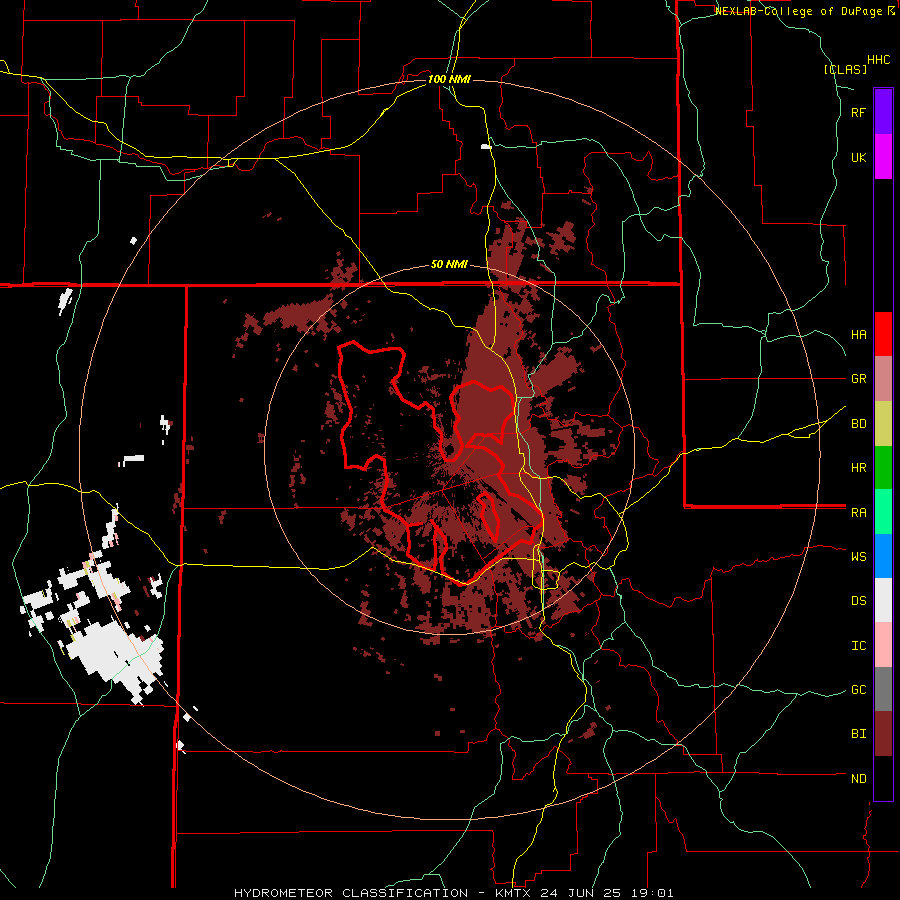This screenshot has height=900, width=900.
Task: Click the UK legend label
Action: (x=858, y=158)
